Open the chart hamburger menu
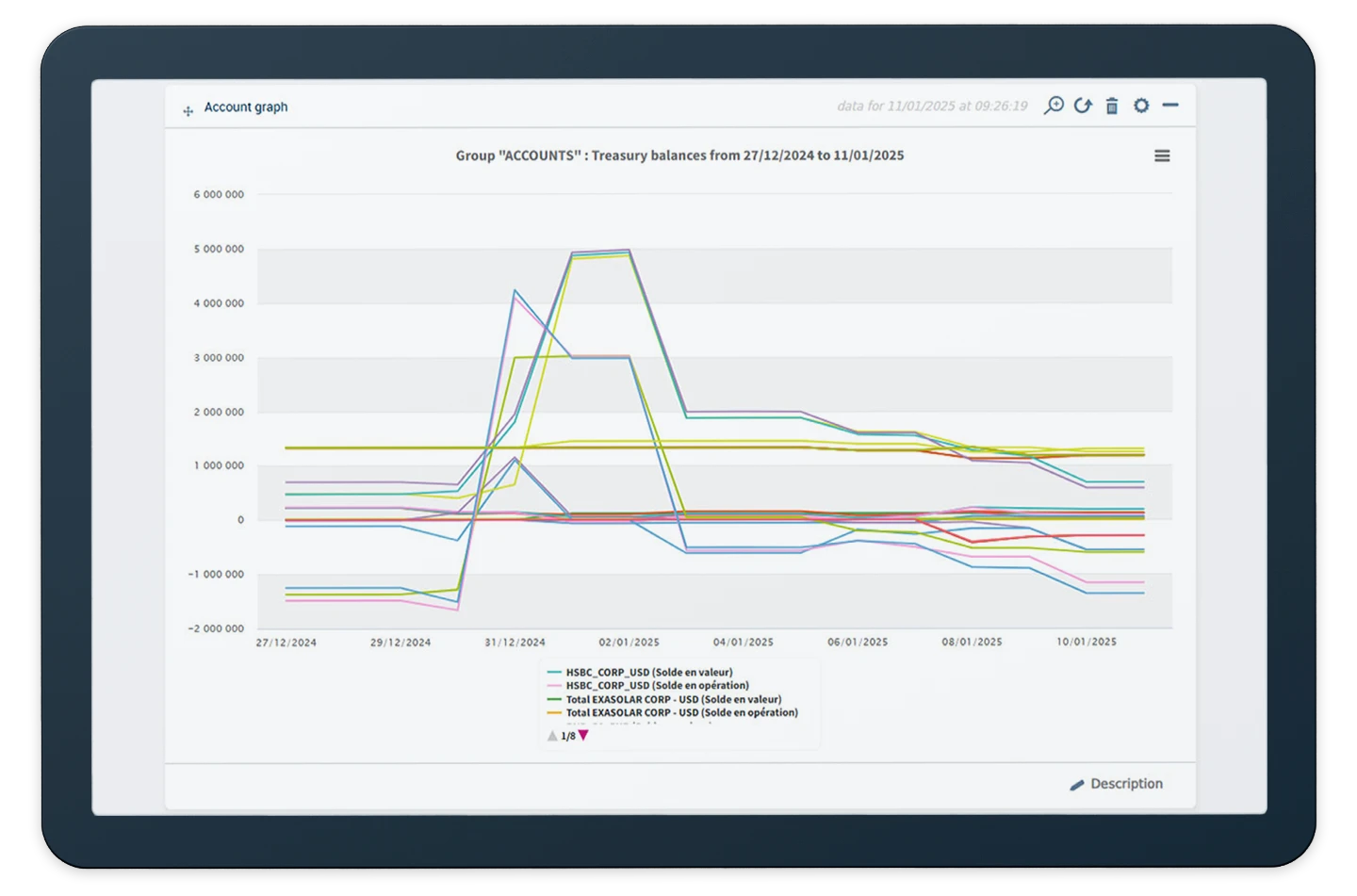The width and height of the screenshot is (1357, 896). point(1162,156)
